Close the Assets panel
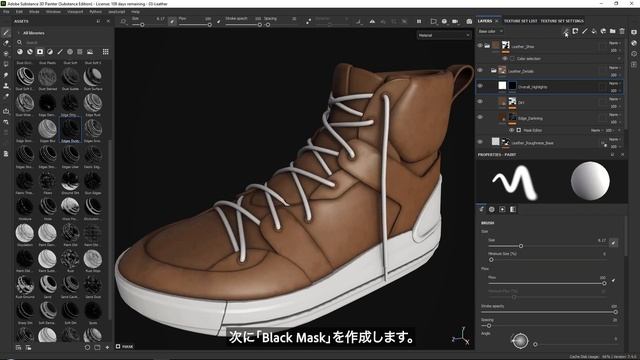 tap(108, 21)
